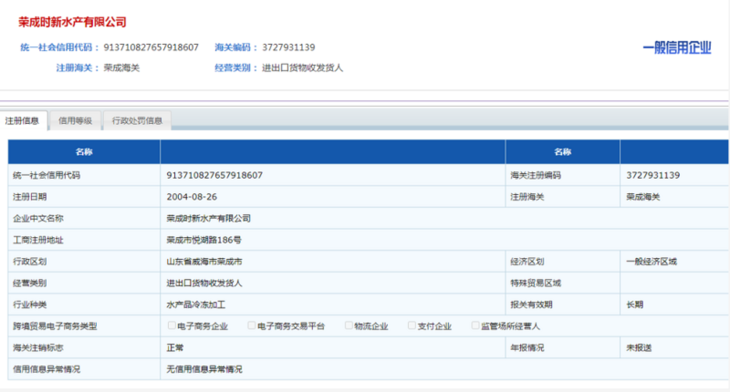Viewport: 730px width, 392px height.
Task: Check the 物流企业 checkbox
Action: (349, 325)
